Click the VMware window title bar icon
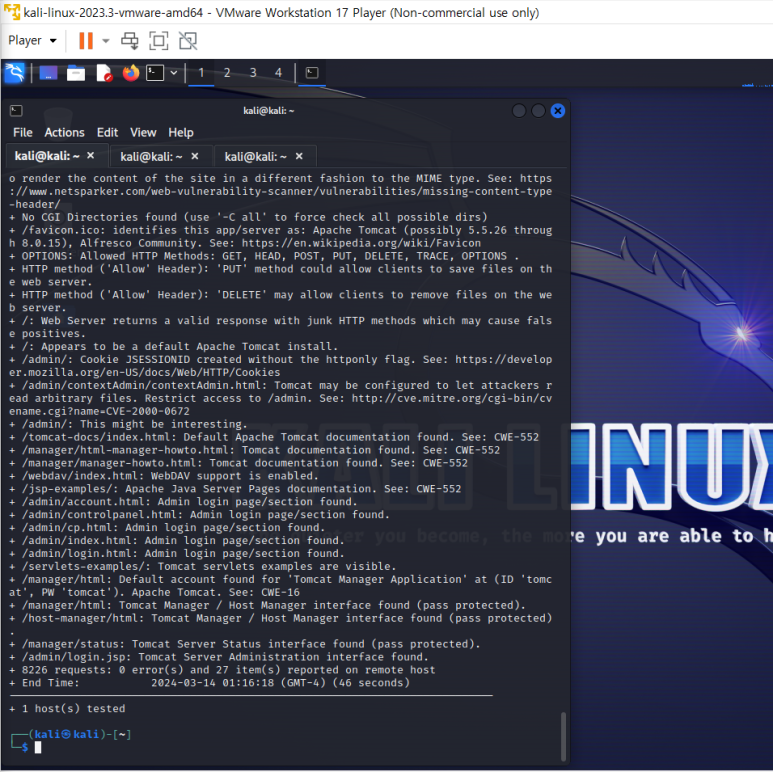 (x=12, y=12)
